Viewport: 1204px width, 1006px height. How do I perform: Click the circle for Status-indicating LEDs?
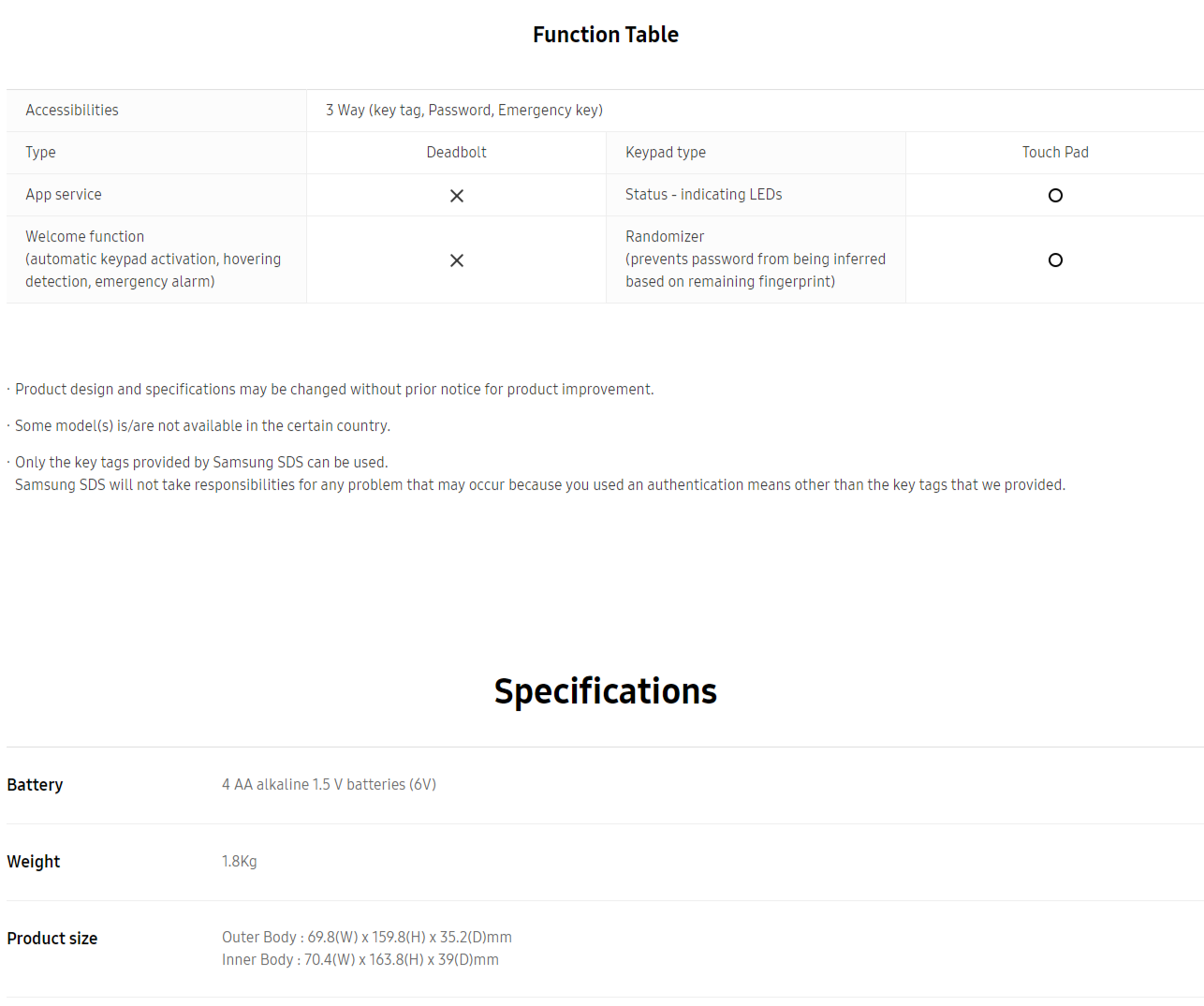point(1055,196)
